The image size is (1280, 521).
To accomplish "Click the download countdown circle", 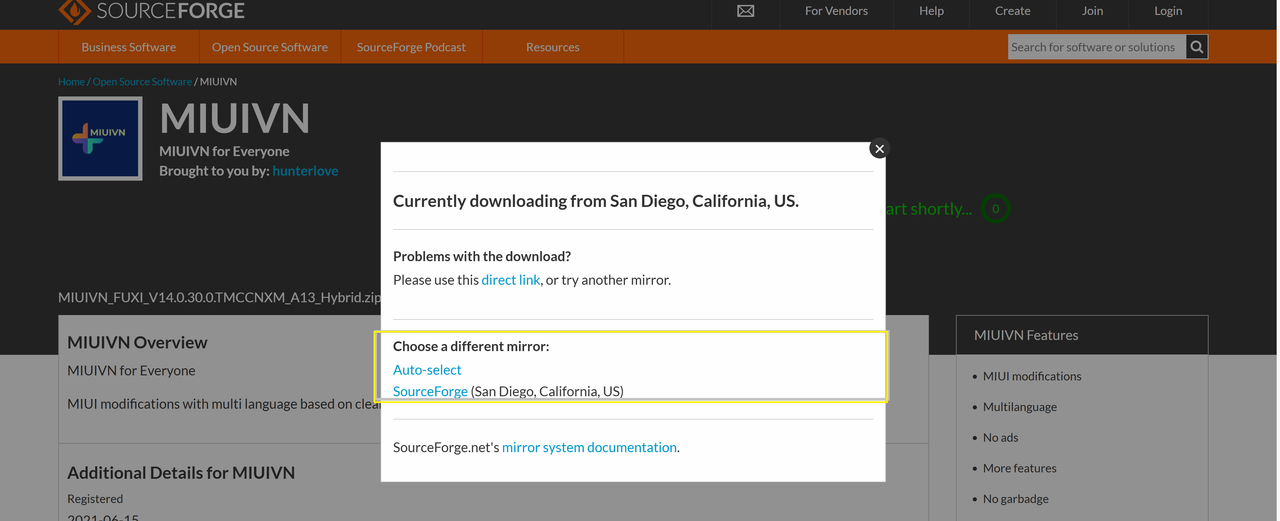I will click(x=995, y=209).
